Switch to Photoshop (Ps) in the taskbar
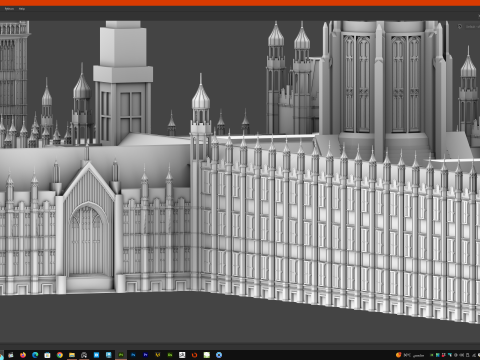 pos(133,355)
